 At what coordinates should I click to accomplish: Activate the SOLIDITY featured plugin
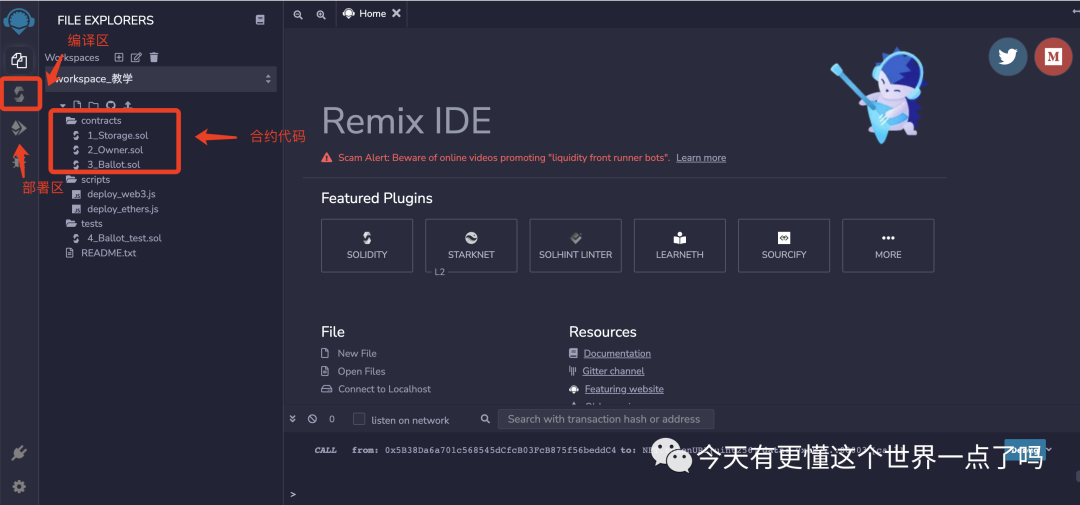pos(367,245)
